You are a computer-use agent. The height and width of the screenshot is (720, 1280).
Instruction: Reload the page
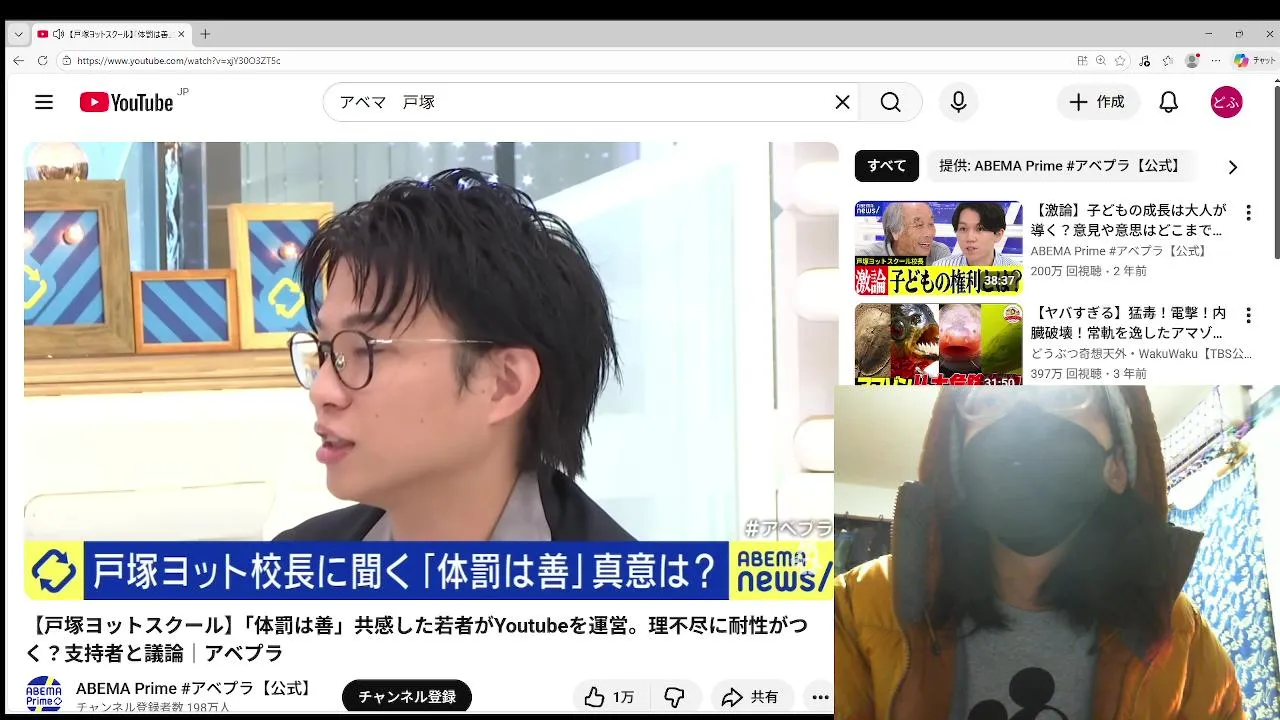point(42,60)
